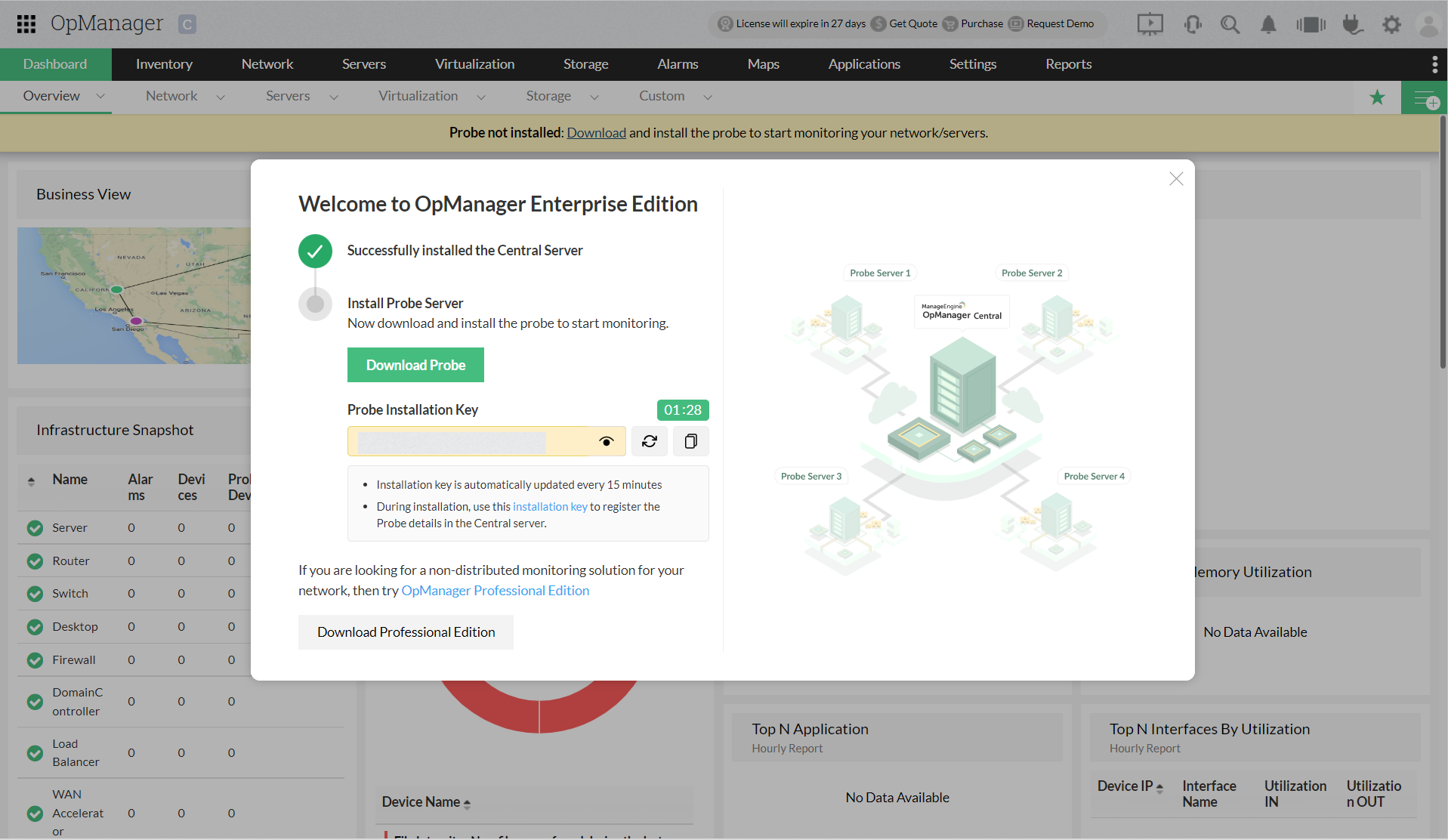Click the OpManager logo text
Screen dimensions: 1448x840
[x=107, y=23]
